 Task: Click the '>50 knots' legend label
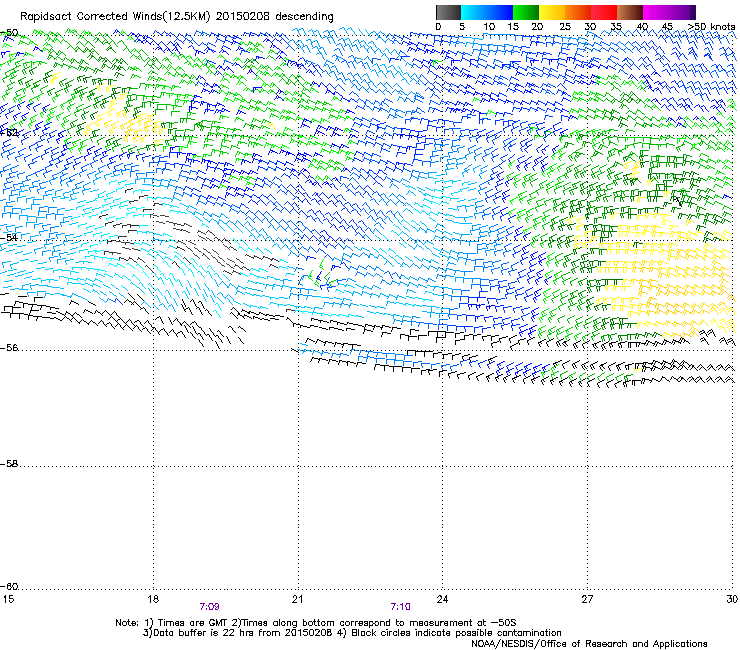click(x=712, y=27)
